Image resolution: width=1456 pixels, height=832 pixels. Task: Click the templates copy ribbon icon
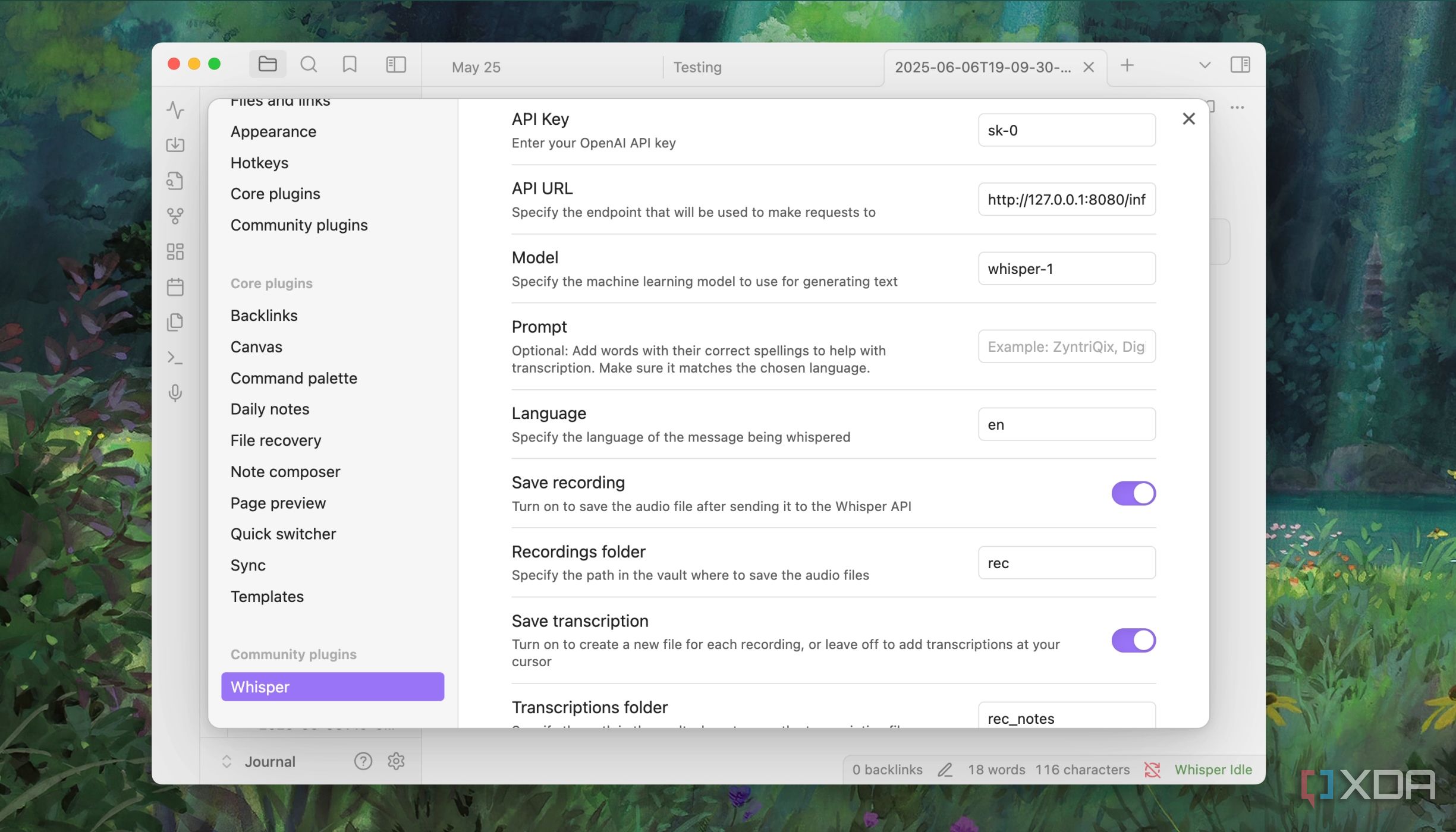pyautogui.click(x=175, y=322)
